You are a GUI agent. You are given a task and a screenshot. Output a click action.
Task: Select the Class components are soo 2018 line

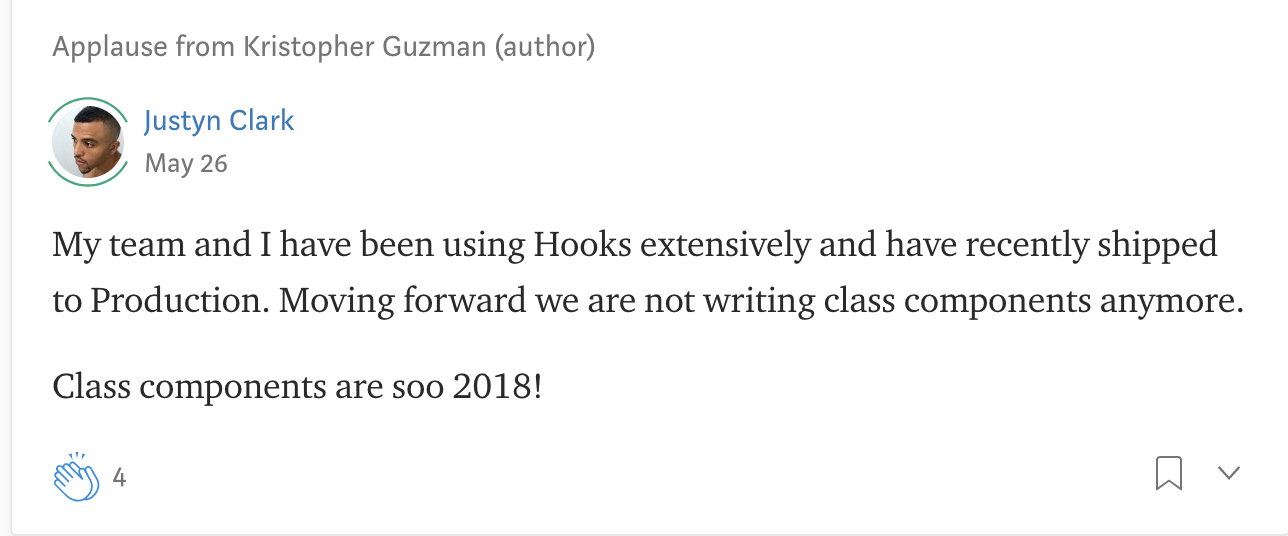297,385
